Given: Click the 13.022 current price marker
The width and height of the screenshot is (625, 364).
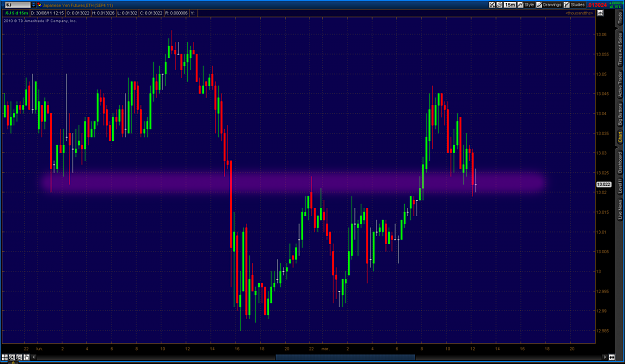Looking at the screenshot, I should point(603,184).
